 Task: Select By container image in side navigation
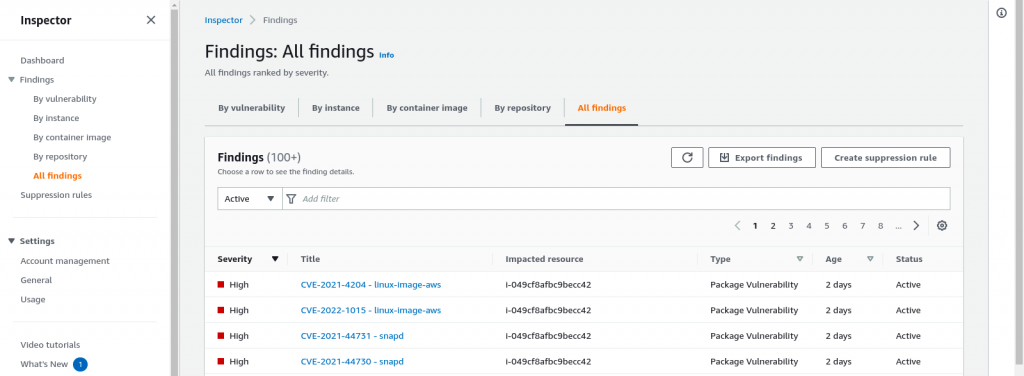(72, 138)
